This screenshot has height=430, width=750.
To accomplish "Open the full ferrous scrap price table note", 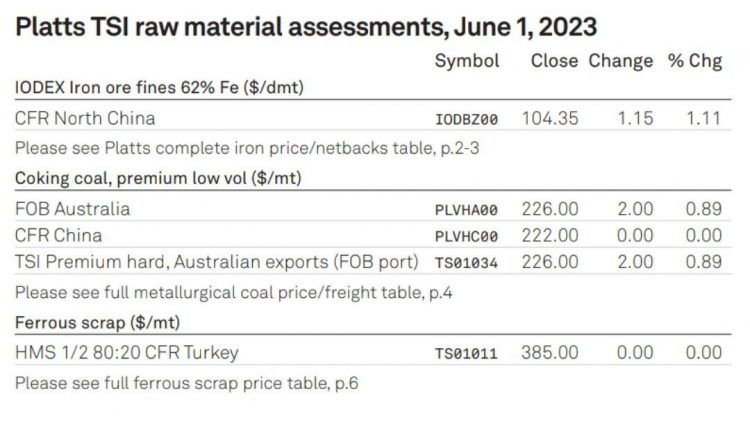I will (173, 383).
